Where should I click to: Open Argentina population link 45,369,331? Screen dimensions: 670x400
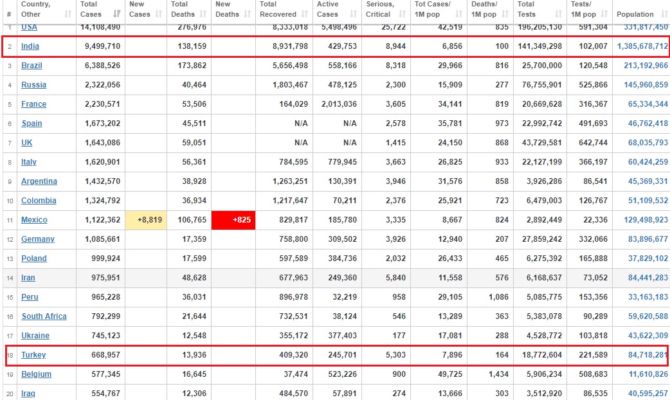[648, 181]
